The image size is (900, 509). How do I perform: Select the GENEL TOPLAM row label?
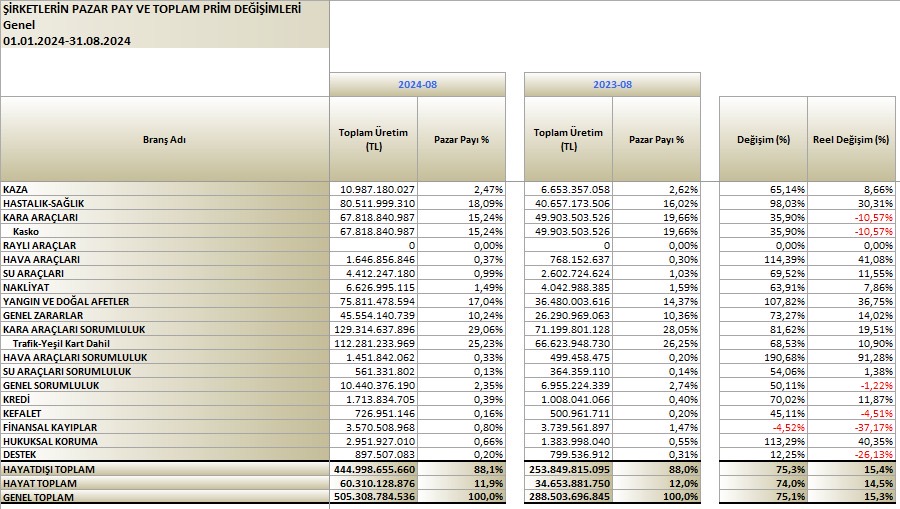click(38, 497)
